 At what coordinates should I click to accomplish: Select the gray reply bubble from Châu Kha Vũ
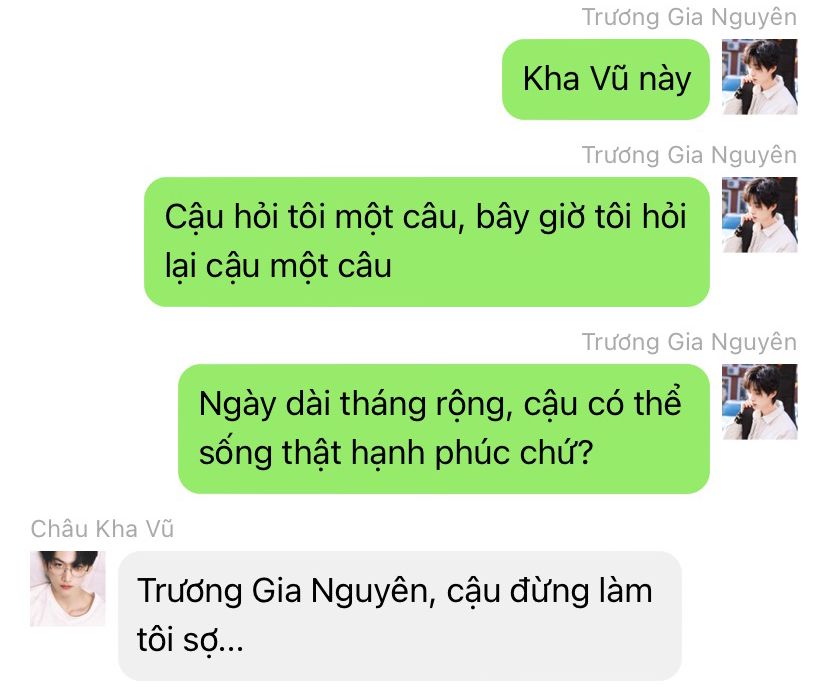(x=400, y=616)
